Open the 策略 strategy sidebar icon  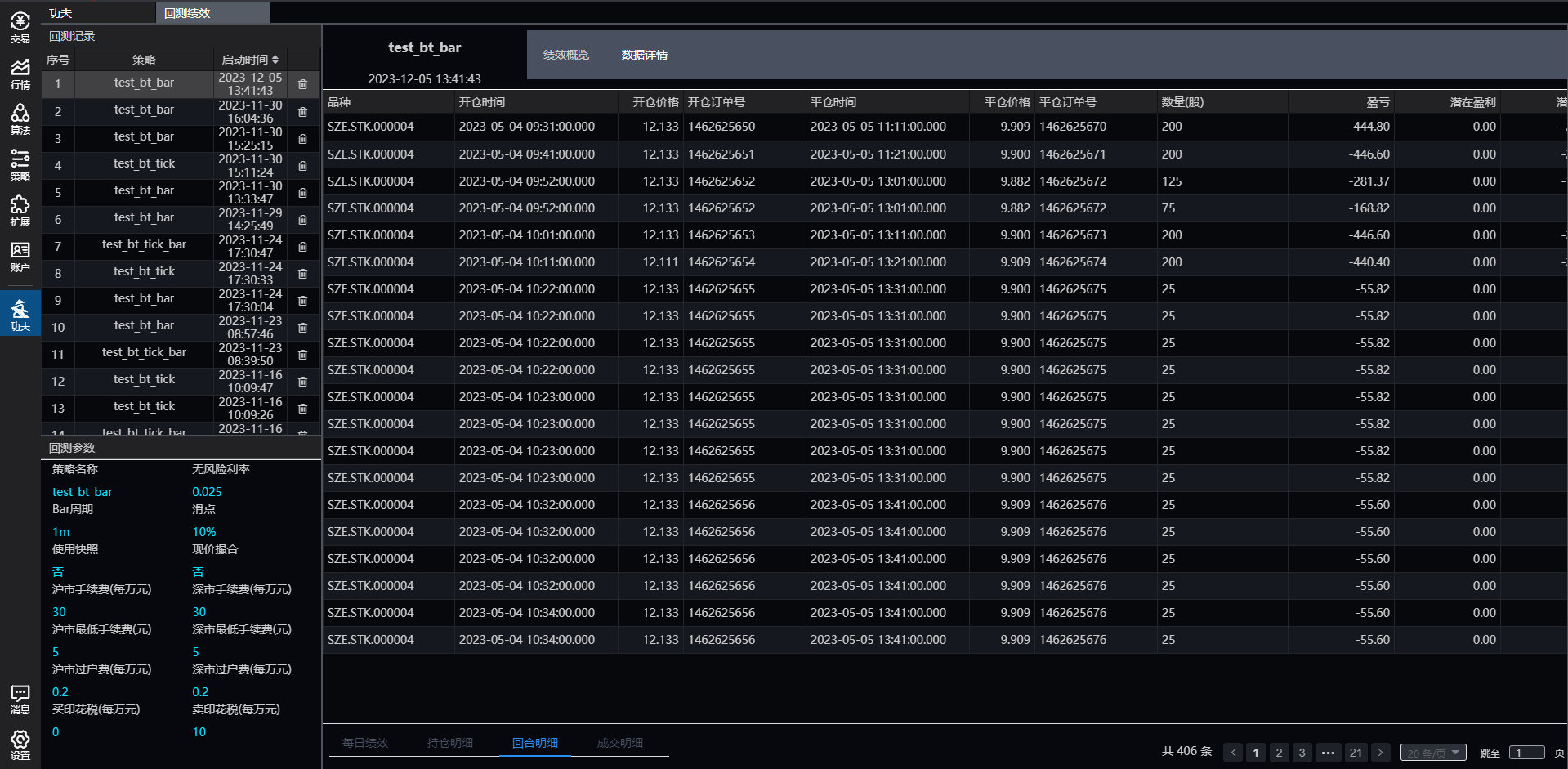tap(20, 165)
